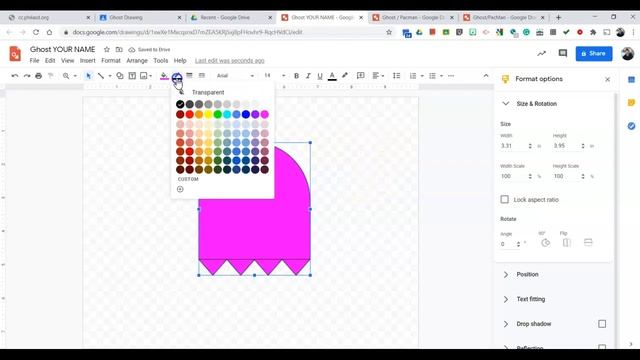Open the Tools menu
The height and width of the screenshot is (360, 640).
click(x=160, y=60)
